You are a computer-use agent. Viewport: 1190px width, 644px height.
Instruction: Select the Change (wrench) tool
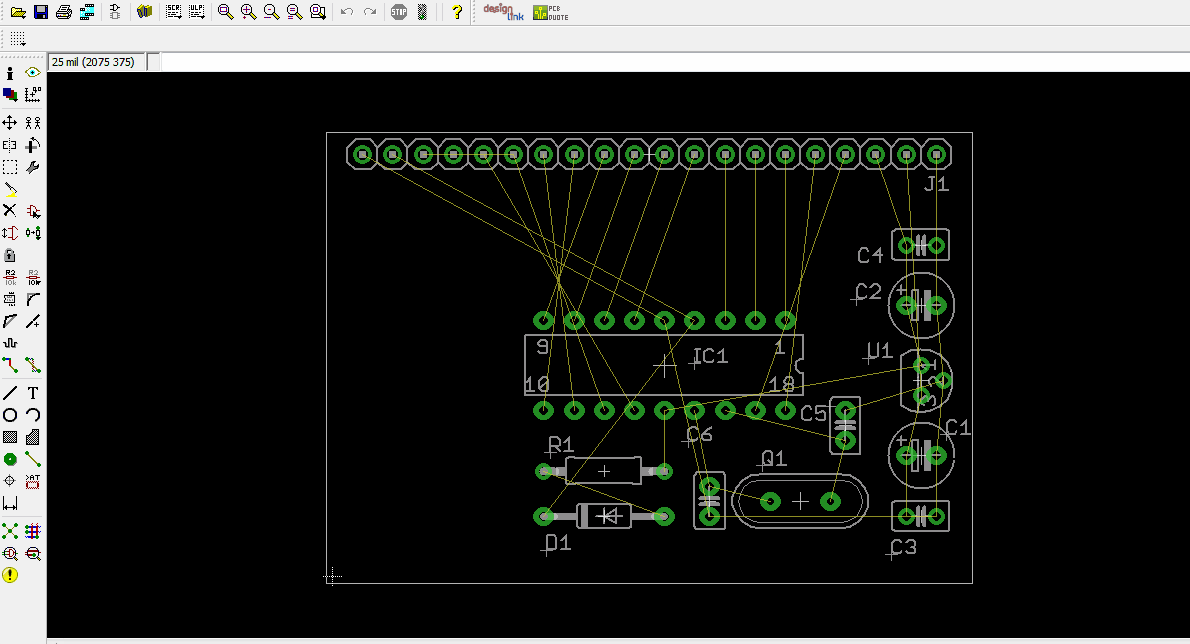coord(33,167)
